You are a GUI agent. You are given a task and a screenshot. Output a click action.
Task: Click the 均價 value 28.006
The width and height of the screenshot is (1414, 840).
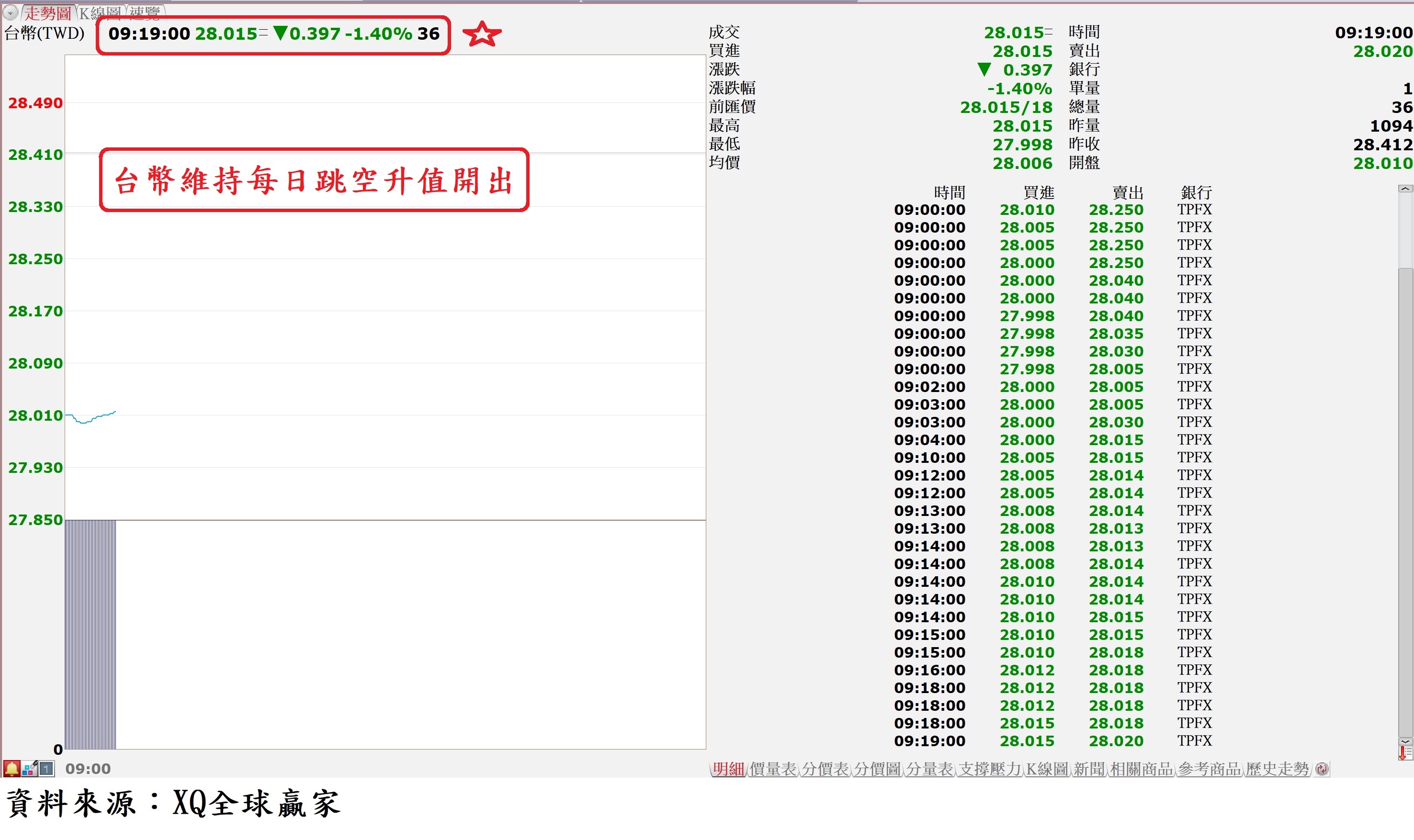(1022, 163)
